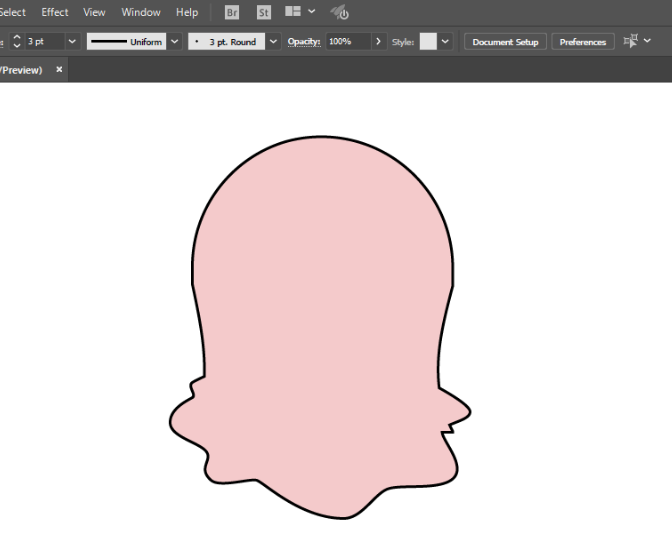Click the GPU performance rocket icon
Image resolution: width=672 pixels, height=558 pixels.
(340, 13)
